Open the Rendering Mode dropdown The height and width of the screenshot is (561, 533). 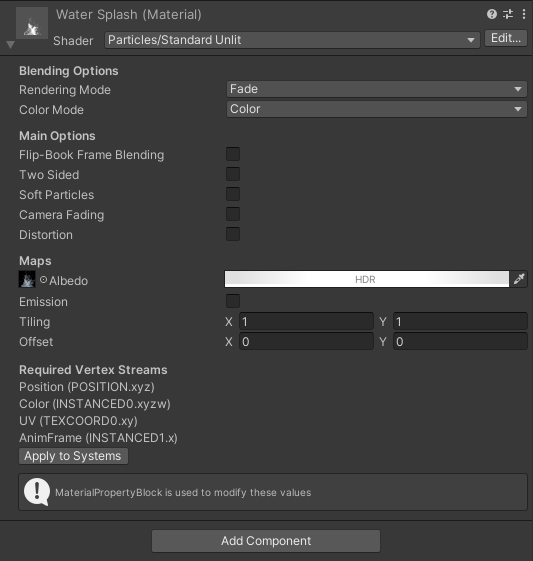tap(377, 89)
